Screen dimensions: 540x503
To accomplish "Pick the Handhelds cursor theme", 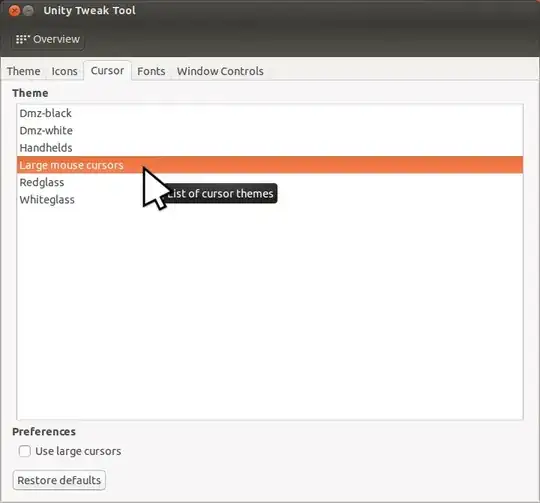I will (x=270, y=148).
